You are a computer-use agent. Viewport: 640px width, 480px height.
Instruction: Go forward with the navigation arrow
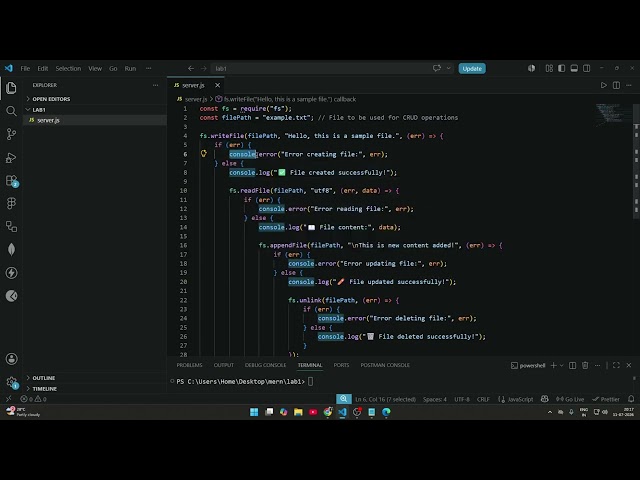[203, 68]
